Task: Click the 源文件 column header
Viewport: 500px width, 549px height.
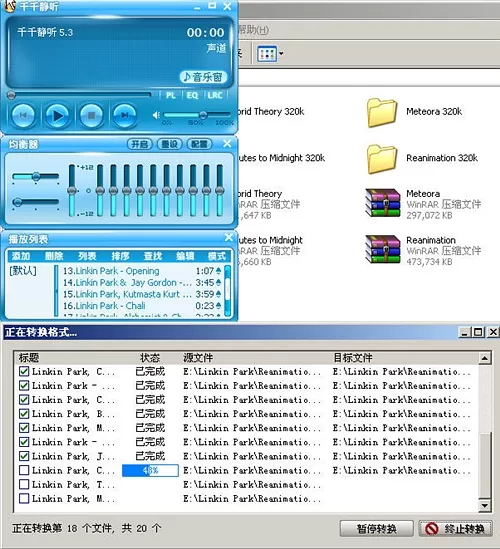Action: coord(198,358)
